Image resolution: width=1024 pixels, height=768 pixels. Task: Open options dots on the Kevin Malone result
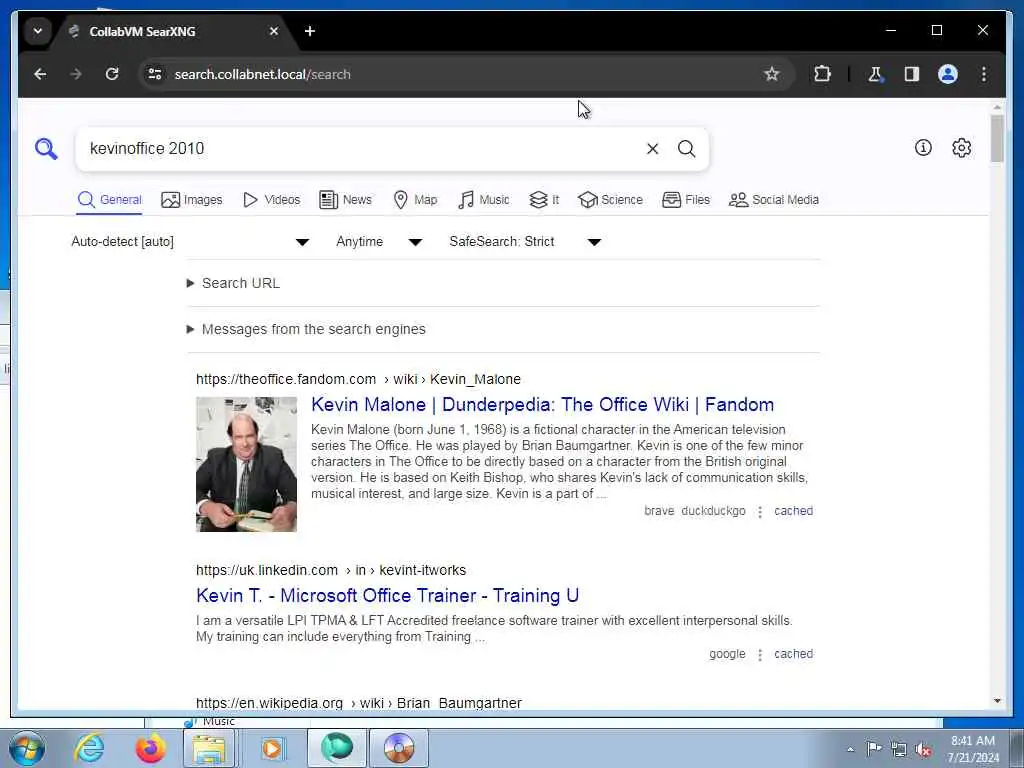click(760, 512)
